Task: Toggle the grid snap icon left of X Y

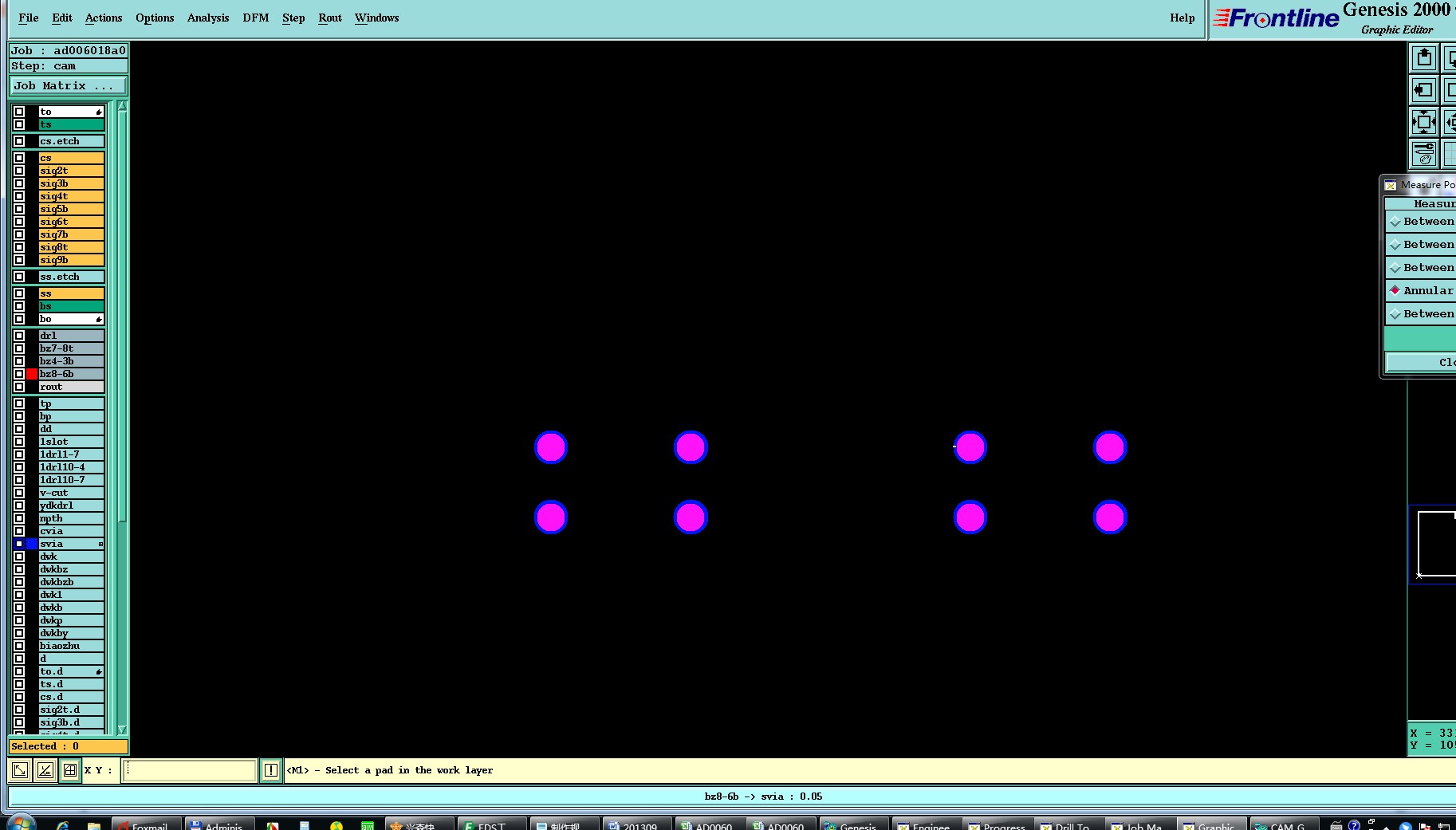Action: 70,770
